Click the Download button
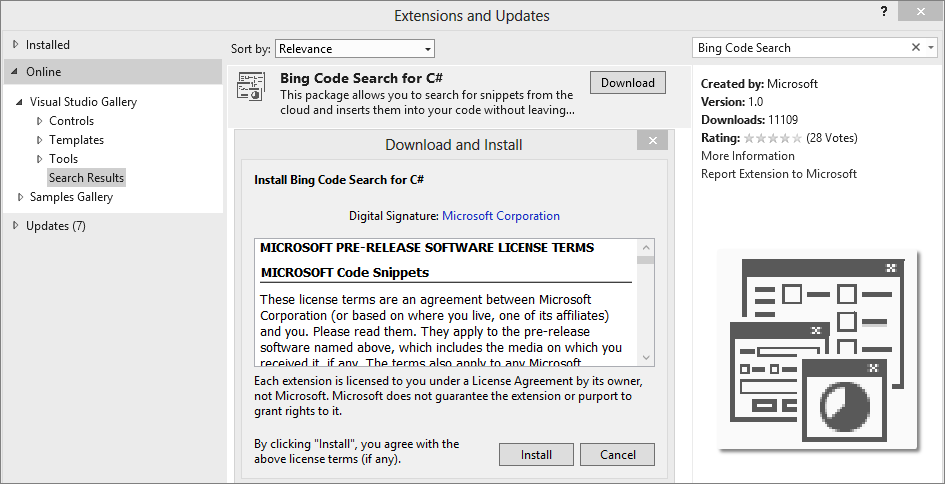Image resolution: width=945 pixels, height=484 pixels. click(627, 83)
